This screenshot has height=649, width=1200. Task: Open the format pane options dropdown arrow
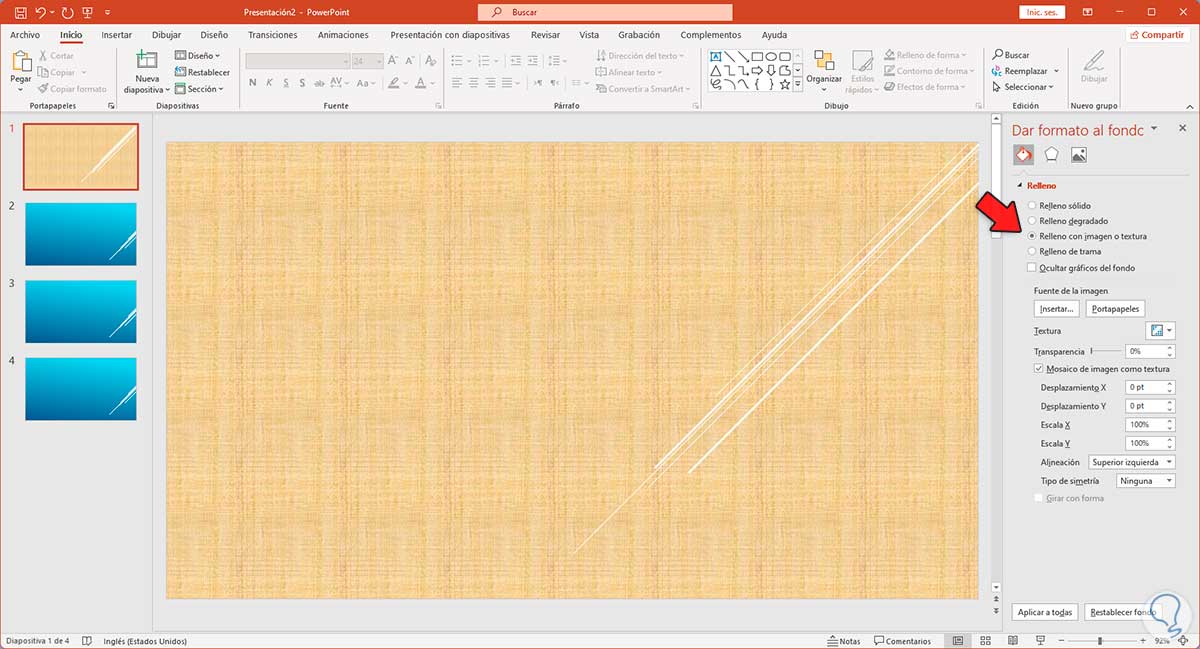1154,129
